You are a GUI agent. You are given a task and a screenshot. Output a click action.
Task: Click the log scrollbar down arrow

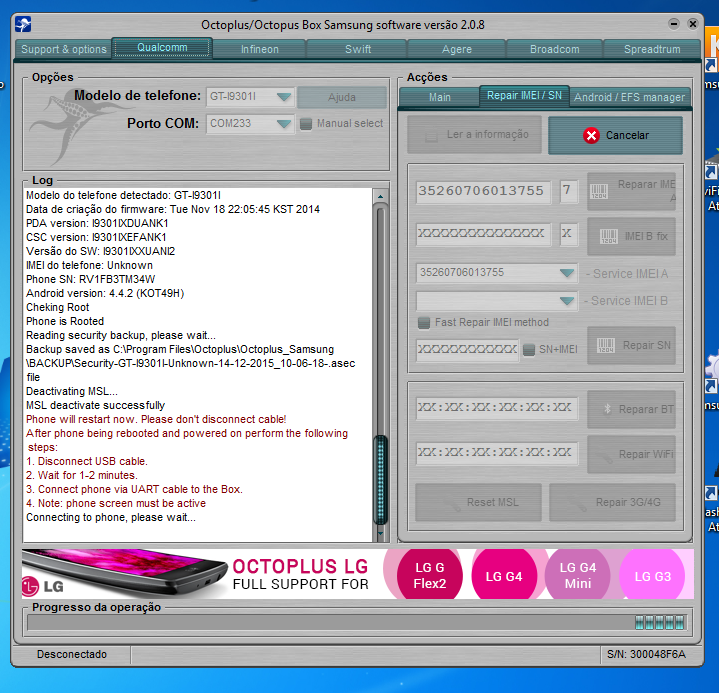pos(380,533)
